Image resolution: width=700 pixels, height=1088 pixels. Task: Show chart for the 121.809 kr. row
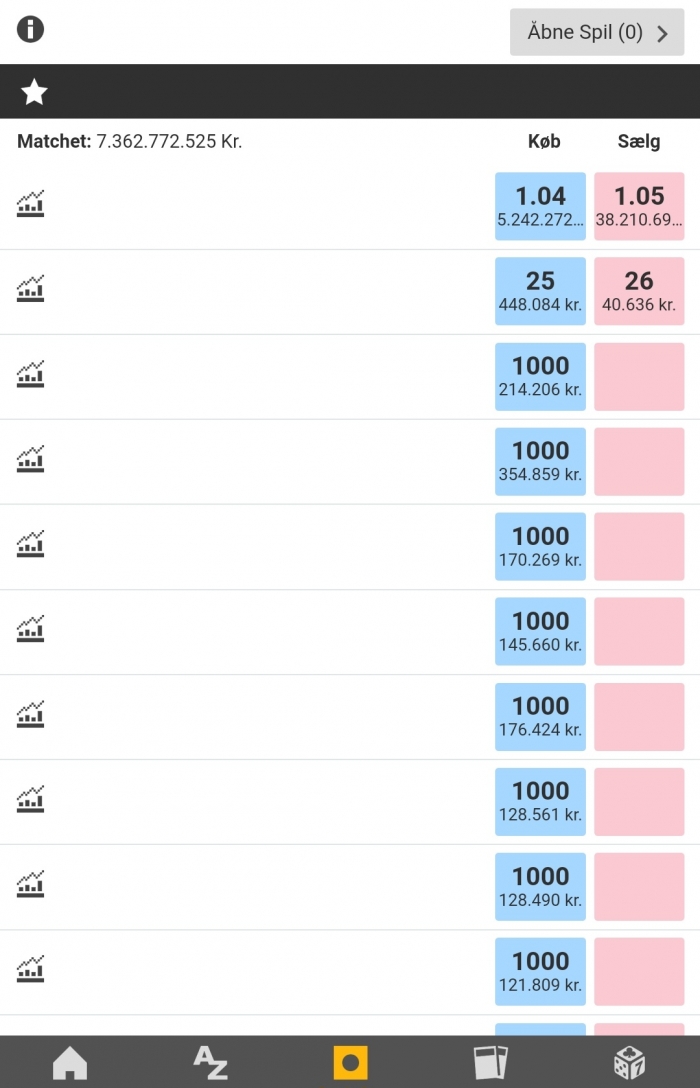[x=31, y=969]
